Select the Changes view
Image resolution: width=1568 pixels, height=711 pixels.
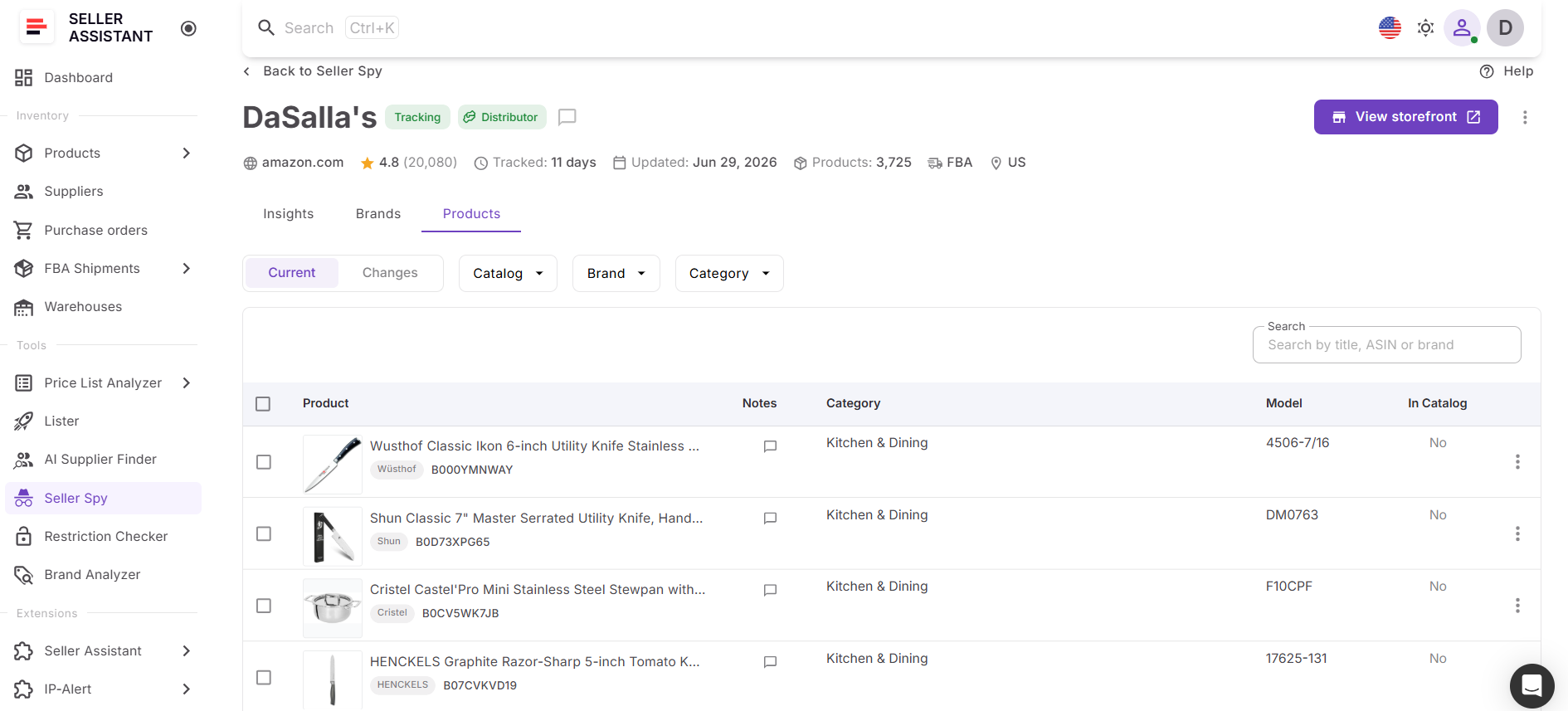click(x=390, y=273)
